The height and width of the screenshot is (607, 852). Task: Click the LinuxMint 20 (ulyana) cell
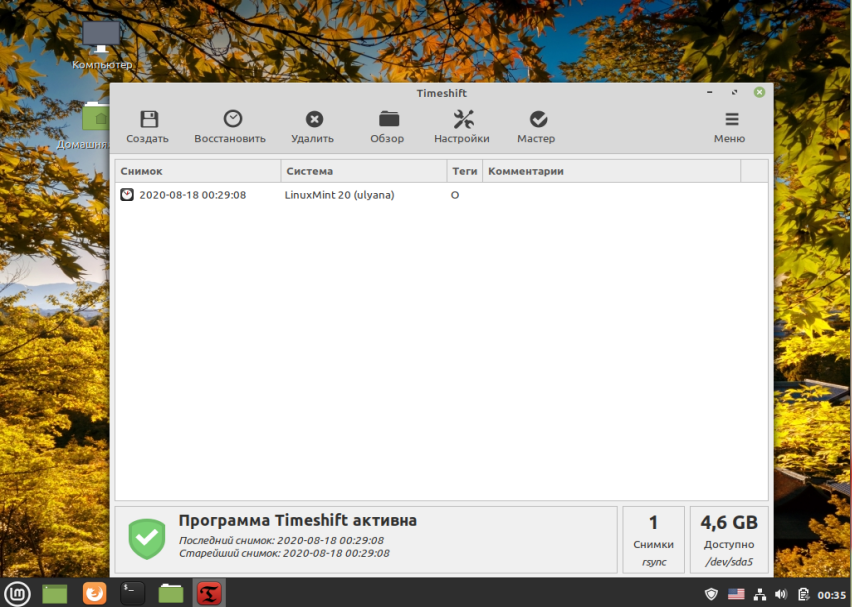point(339,195)
